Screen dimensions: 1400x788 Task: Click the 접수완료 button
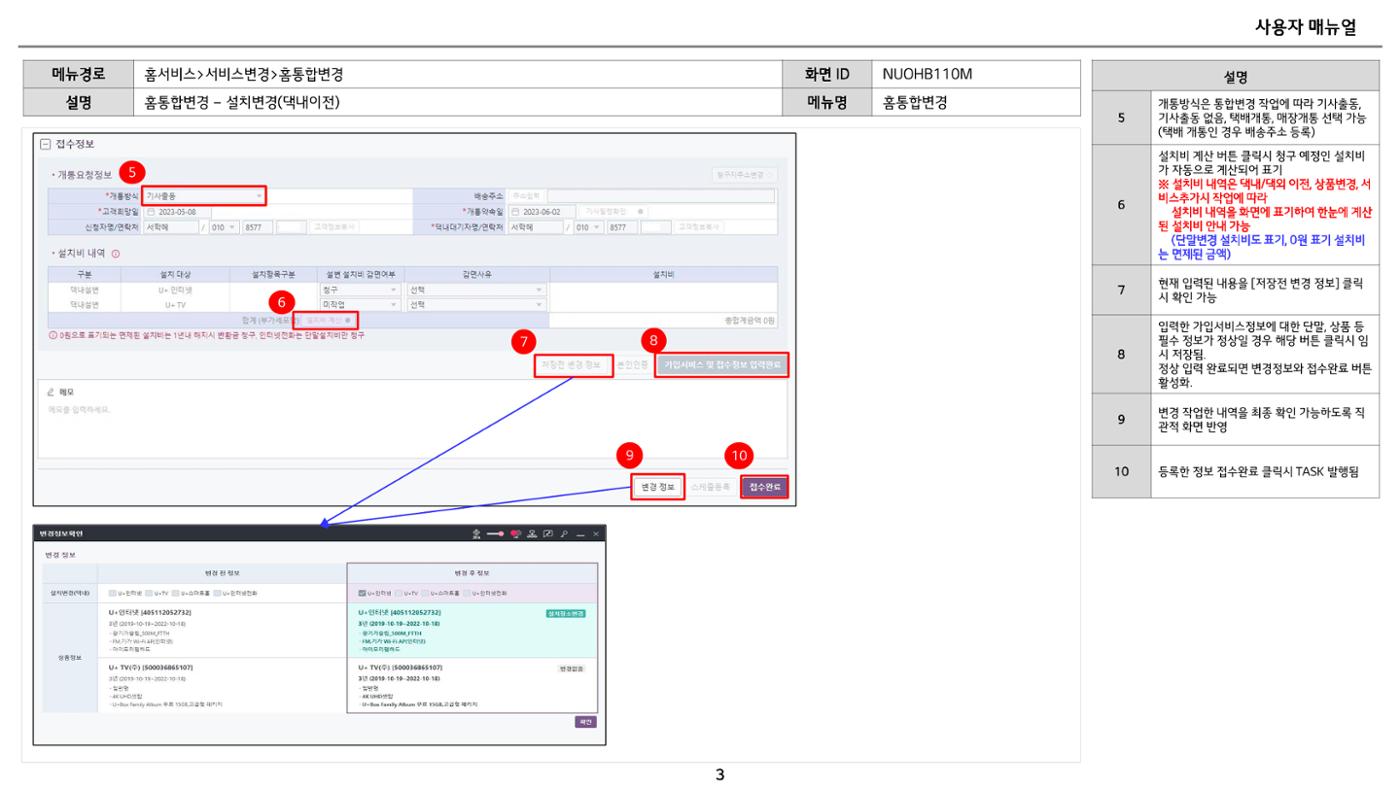click(766, 487)
